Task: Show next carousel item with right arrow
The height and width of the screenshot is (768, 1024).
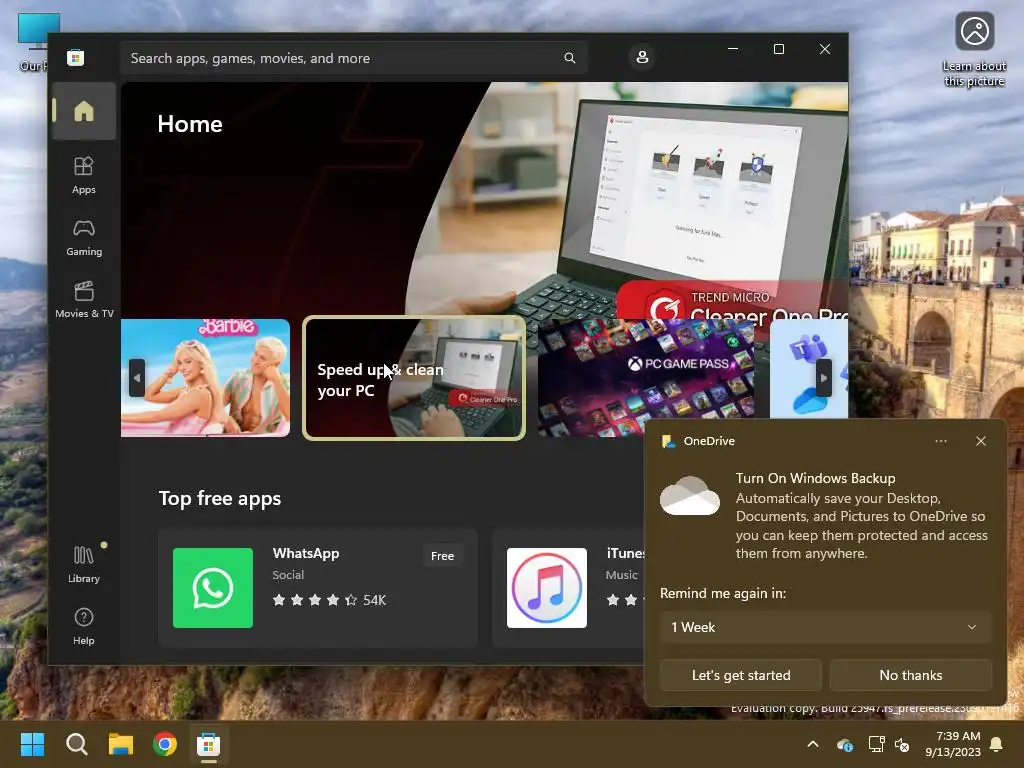Action: 824,377
